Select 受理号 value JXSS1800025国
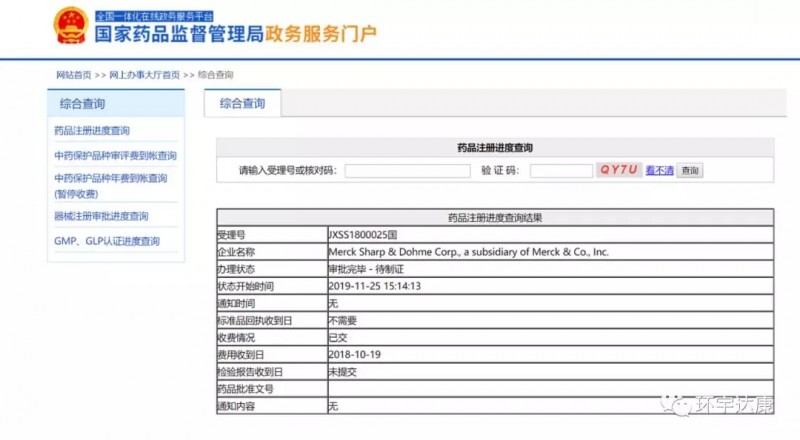 (363, 235)
